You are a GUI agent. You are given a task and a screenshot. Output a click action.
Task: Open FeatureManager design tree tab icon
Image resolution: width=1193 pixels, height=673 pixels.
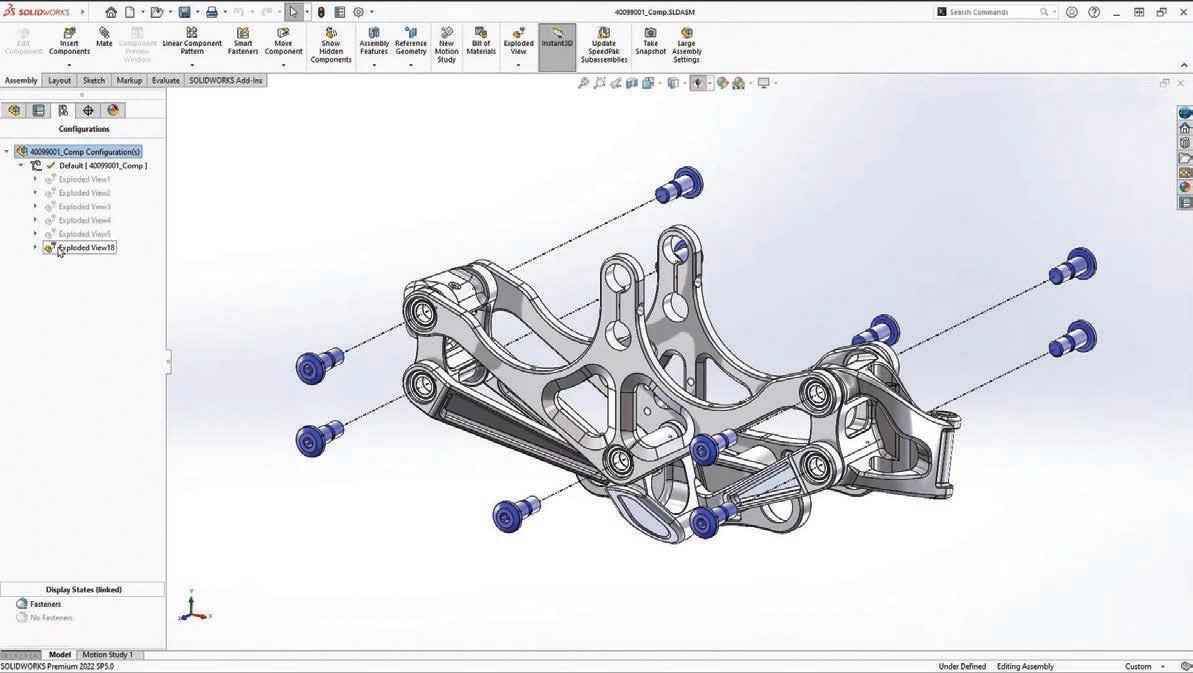[14, 110]
